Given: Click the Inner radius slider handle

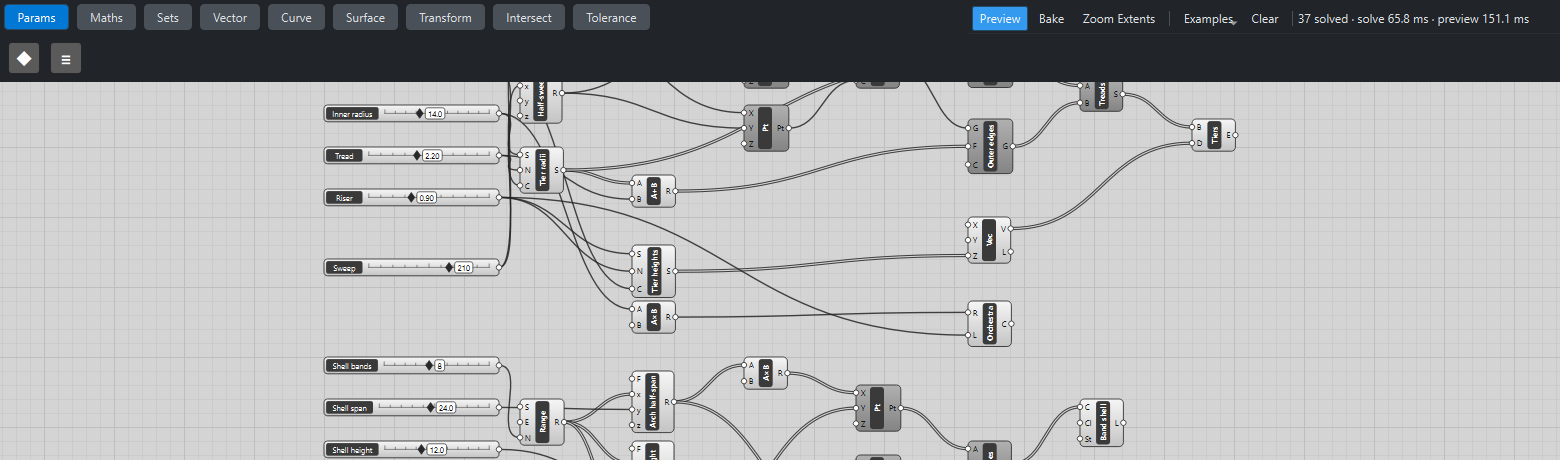Looking at the screenshot, I should click(420, 114).
